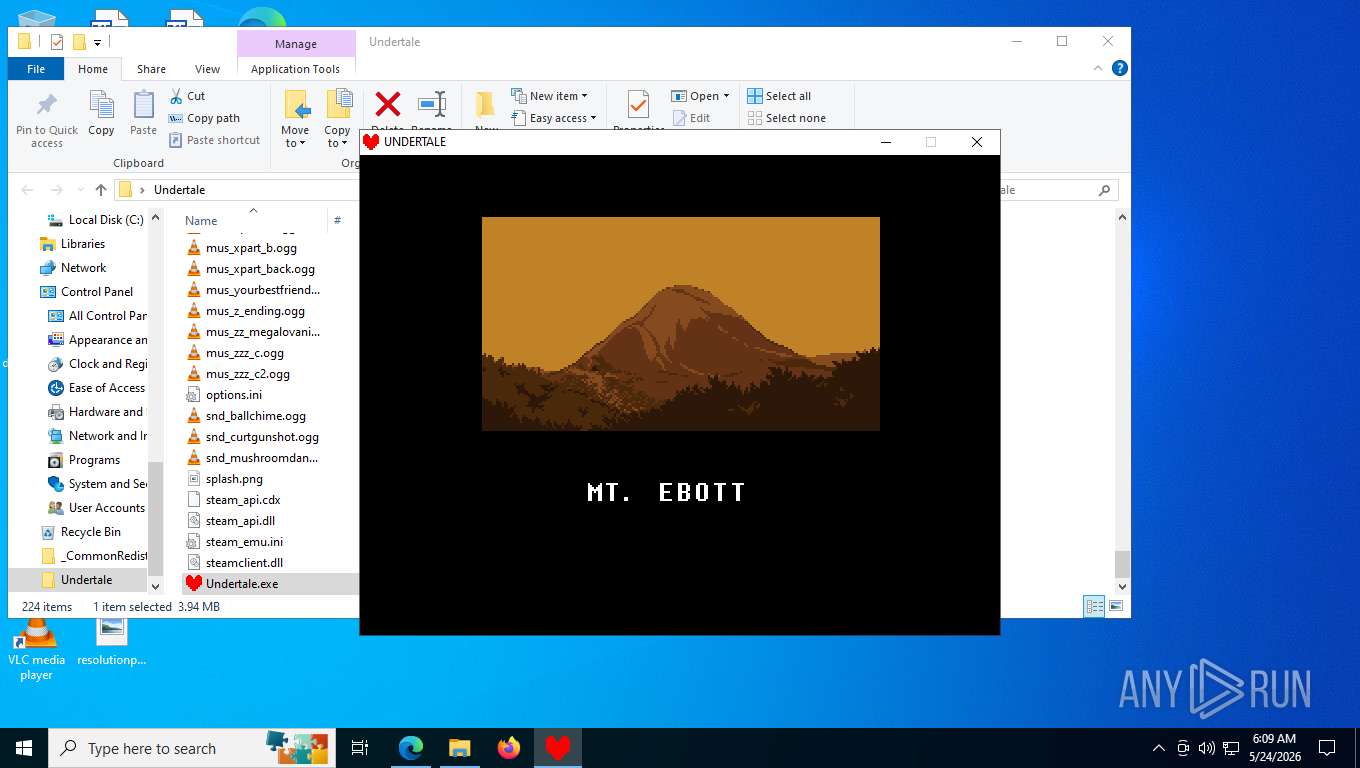Click the red Delete X icon

[x=388, y=104]
